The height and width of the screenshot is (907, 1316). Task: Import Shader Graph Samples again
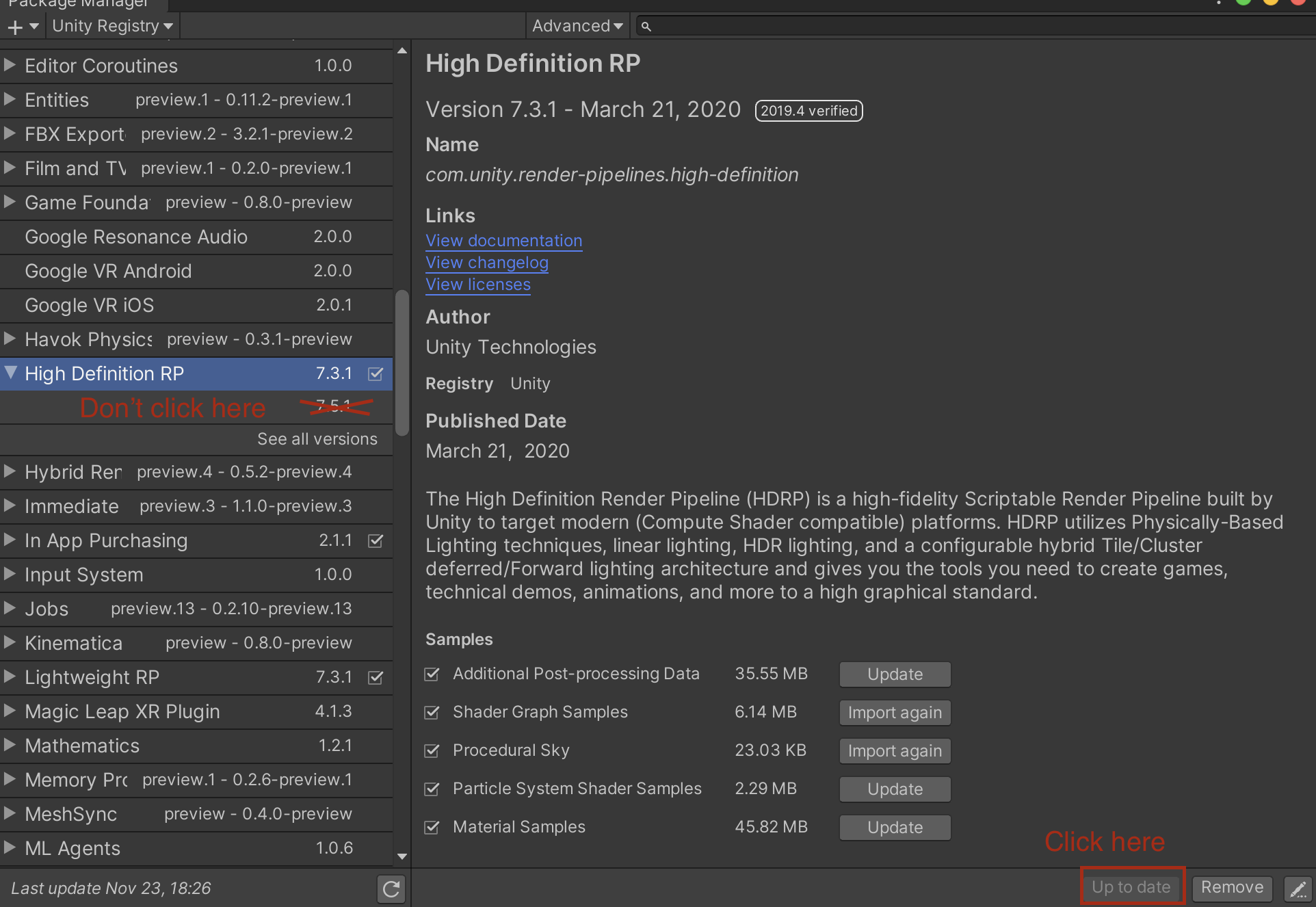pyautogui.click(x=895, y=713)
